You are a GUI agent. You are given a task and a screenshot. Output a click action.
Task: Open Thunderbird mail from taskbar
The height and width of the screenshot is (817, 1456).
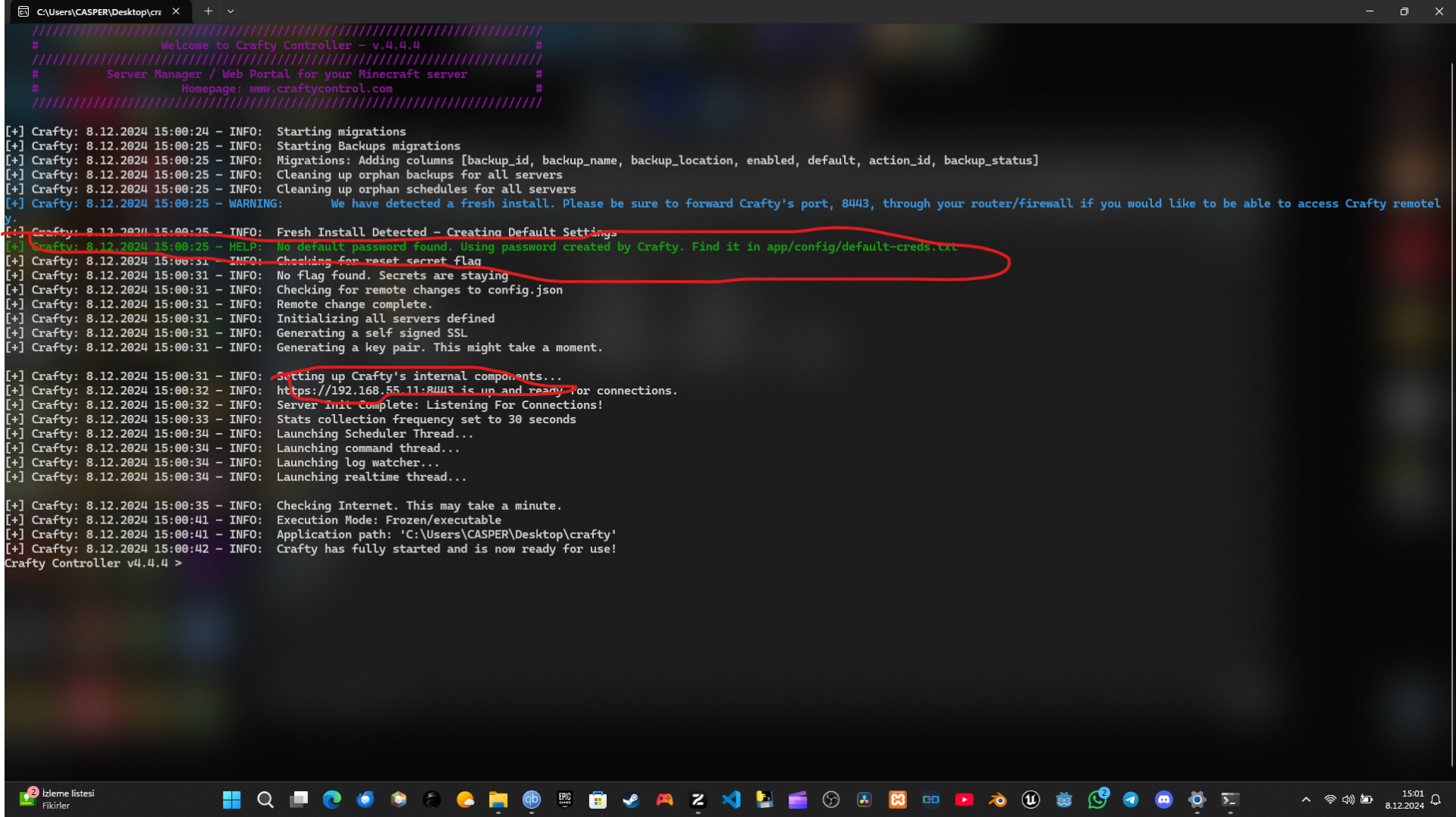(x=366, y=800)
